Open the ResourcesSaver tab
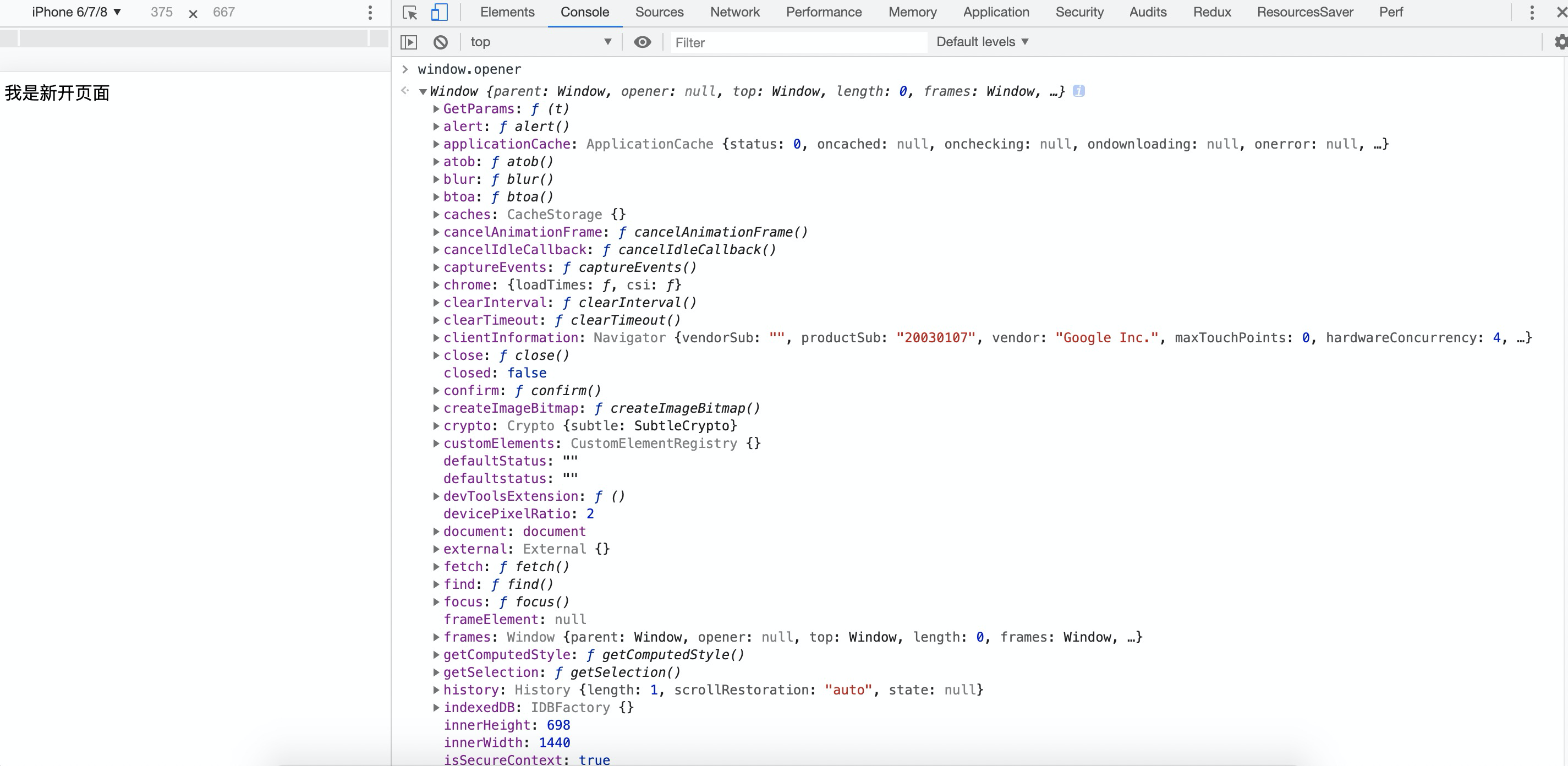 (1305, 12)
